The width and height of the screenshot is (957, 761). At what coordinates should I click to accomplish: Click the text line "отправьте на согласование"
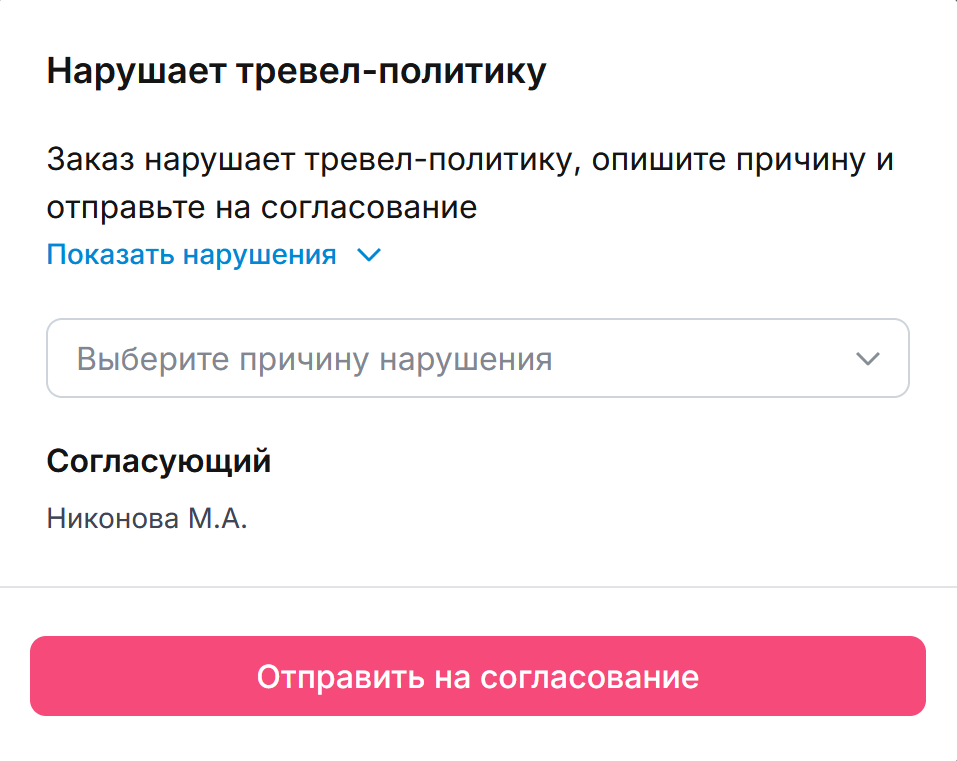(261, 208)
